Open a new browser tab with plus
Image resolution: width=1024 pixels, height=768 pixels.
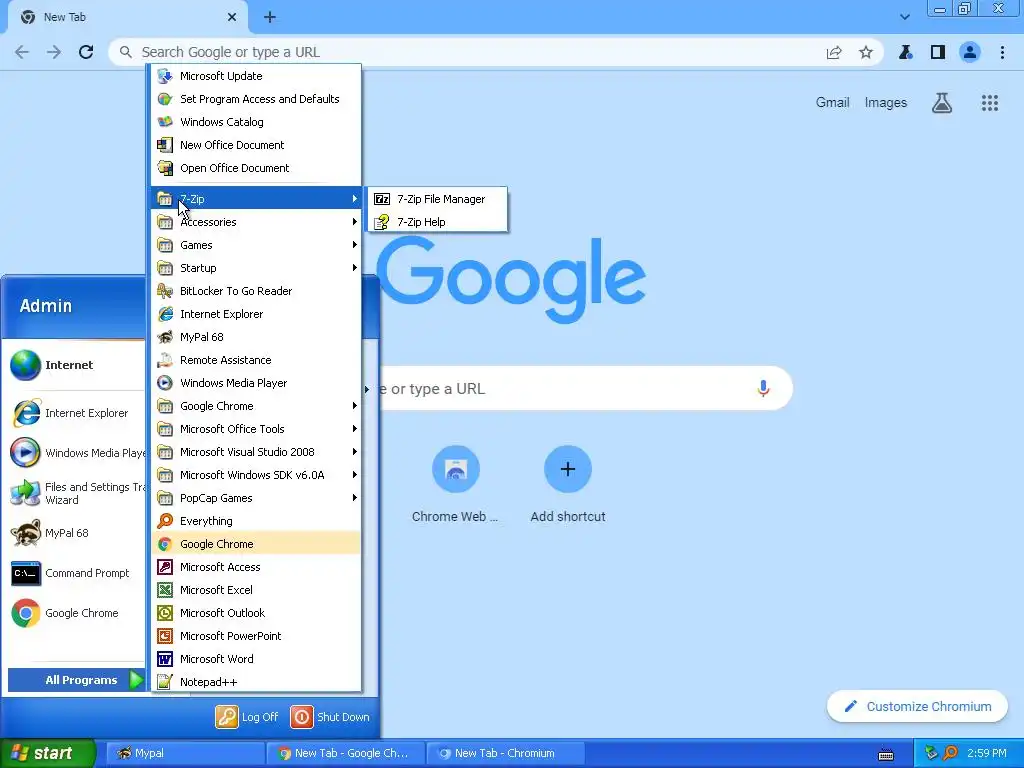coord(270,18)
